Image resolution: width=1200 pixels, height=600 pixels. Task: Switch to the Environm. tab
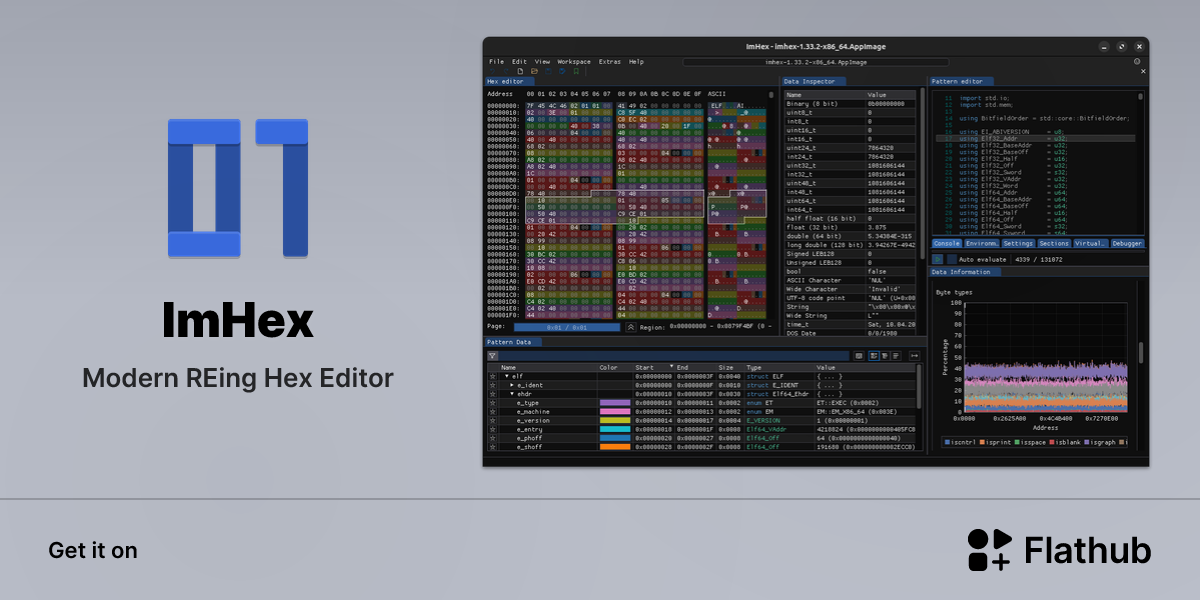coord(982,244)
